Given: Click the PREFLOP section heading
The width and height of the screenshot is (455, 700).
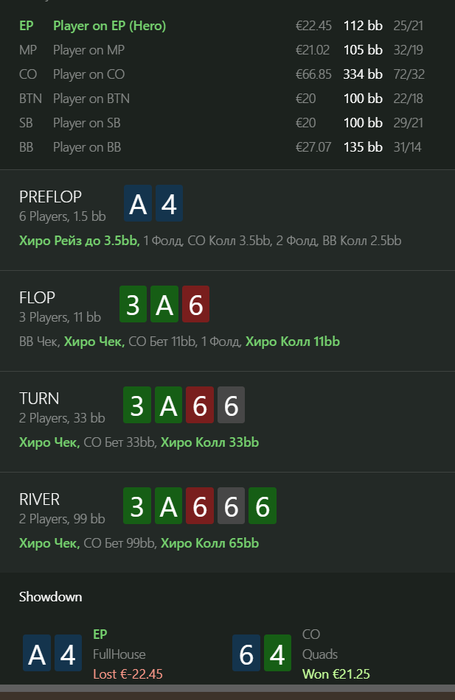Looking at the screenshot, I should [x=50, y=197].
